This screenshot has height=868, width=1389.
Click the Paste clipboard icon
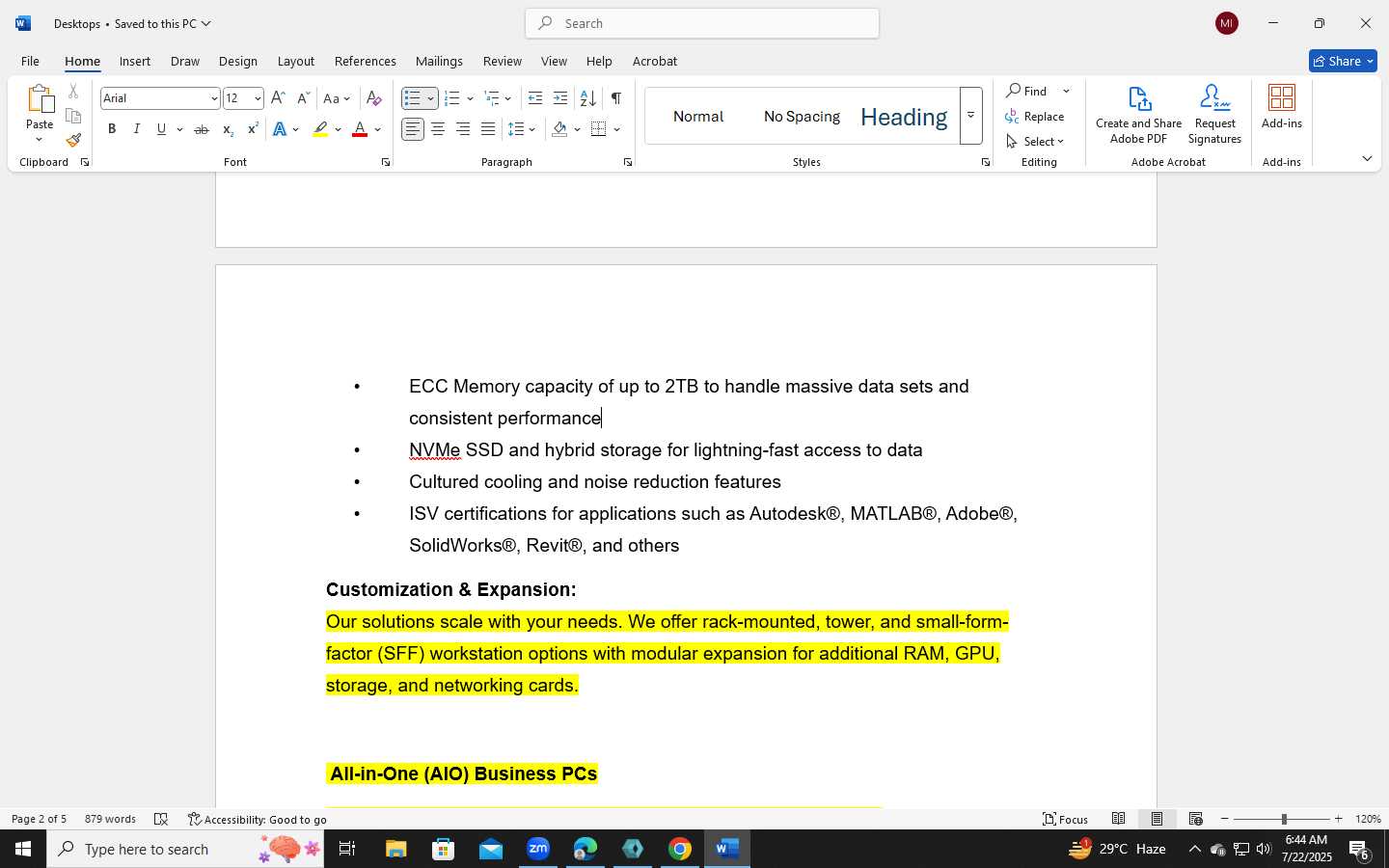(x=40, y=99)
